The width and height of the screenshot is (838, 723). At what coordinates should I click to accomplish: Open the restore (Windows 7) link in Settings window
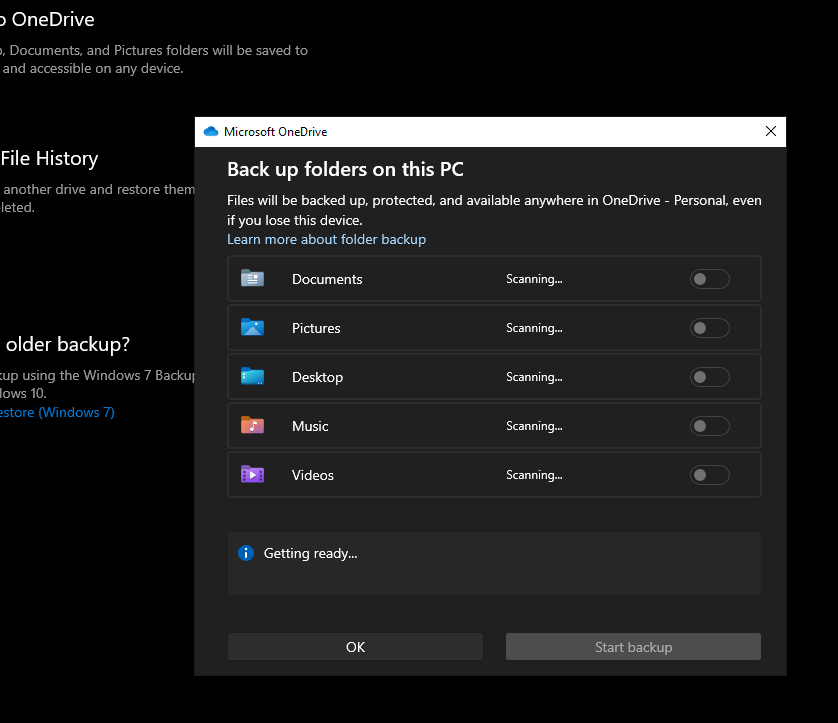[57, 413]
